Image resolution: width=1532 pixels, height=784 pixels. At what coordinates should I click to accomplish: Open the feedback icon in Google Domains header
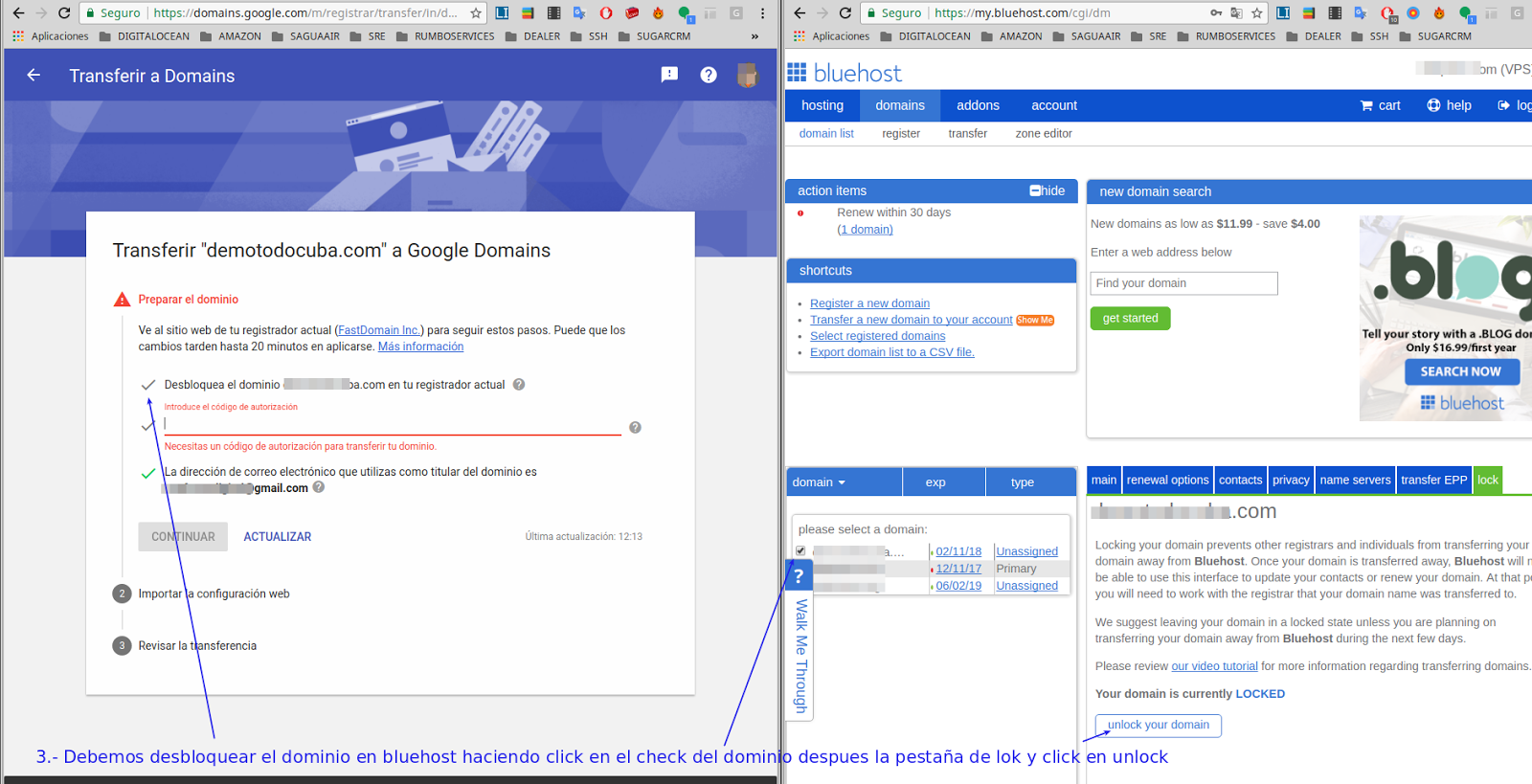tap(669, 75)
